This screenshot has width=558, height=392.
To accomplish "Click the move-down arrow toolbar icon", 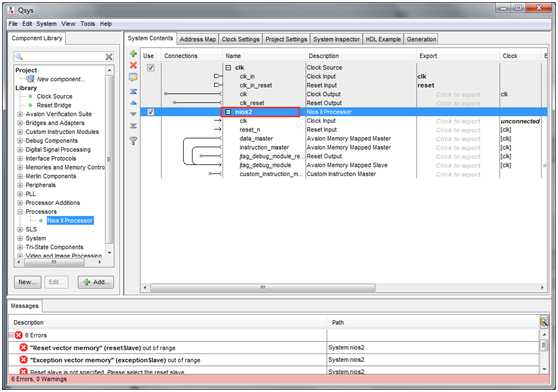I will [133, 114].
